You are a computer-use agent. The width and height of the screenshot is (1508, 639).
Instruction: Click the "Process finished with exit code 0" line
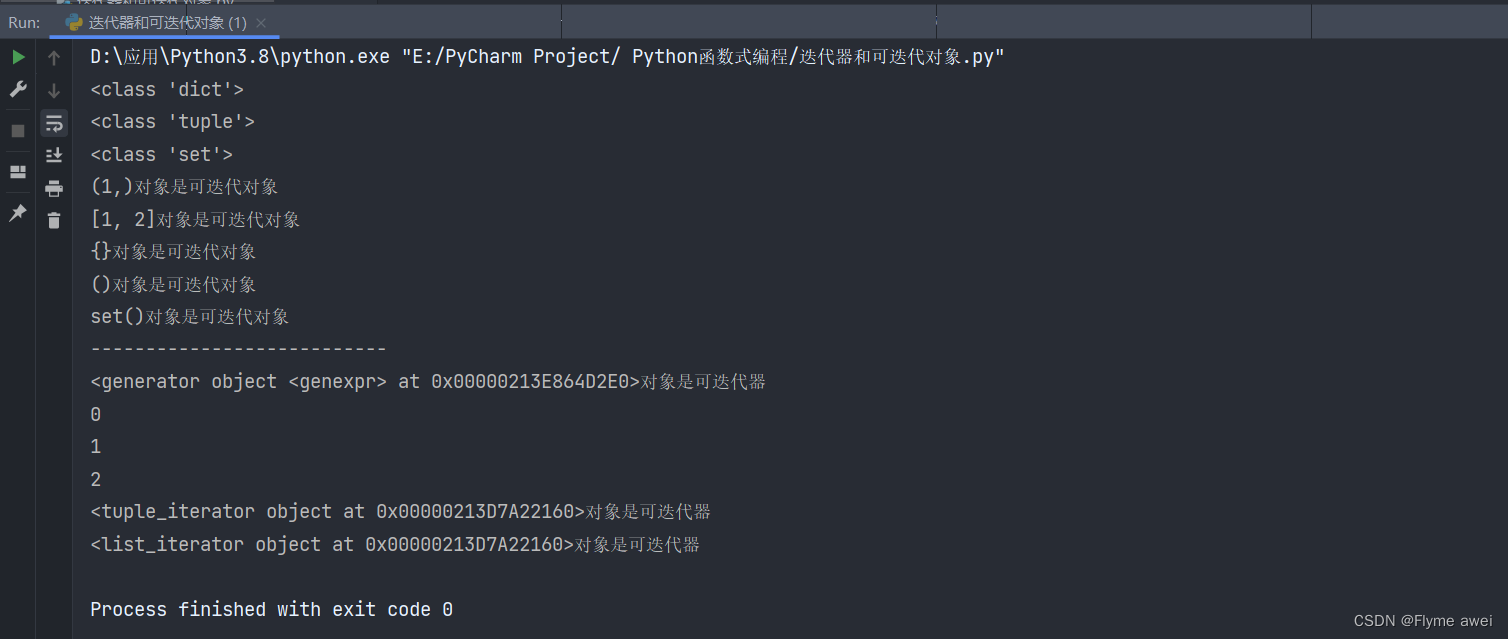tap(271, 609)
